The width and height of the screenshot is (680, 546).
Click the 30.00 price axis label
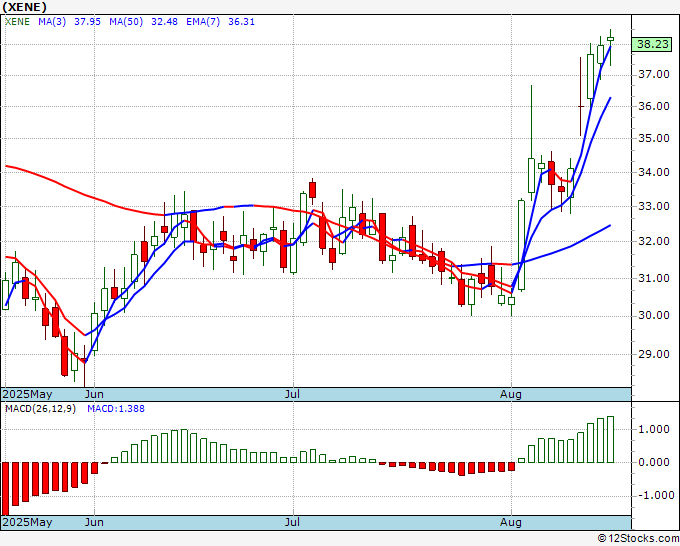[x=654, y=315]
